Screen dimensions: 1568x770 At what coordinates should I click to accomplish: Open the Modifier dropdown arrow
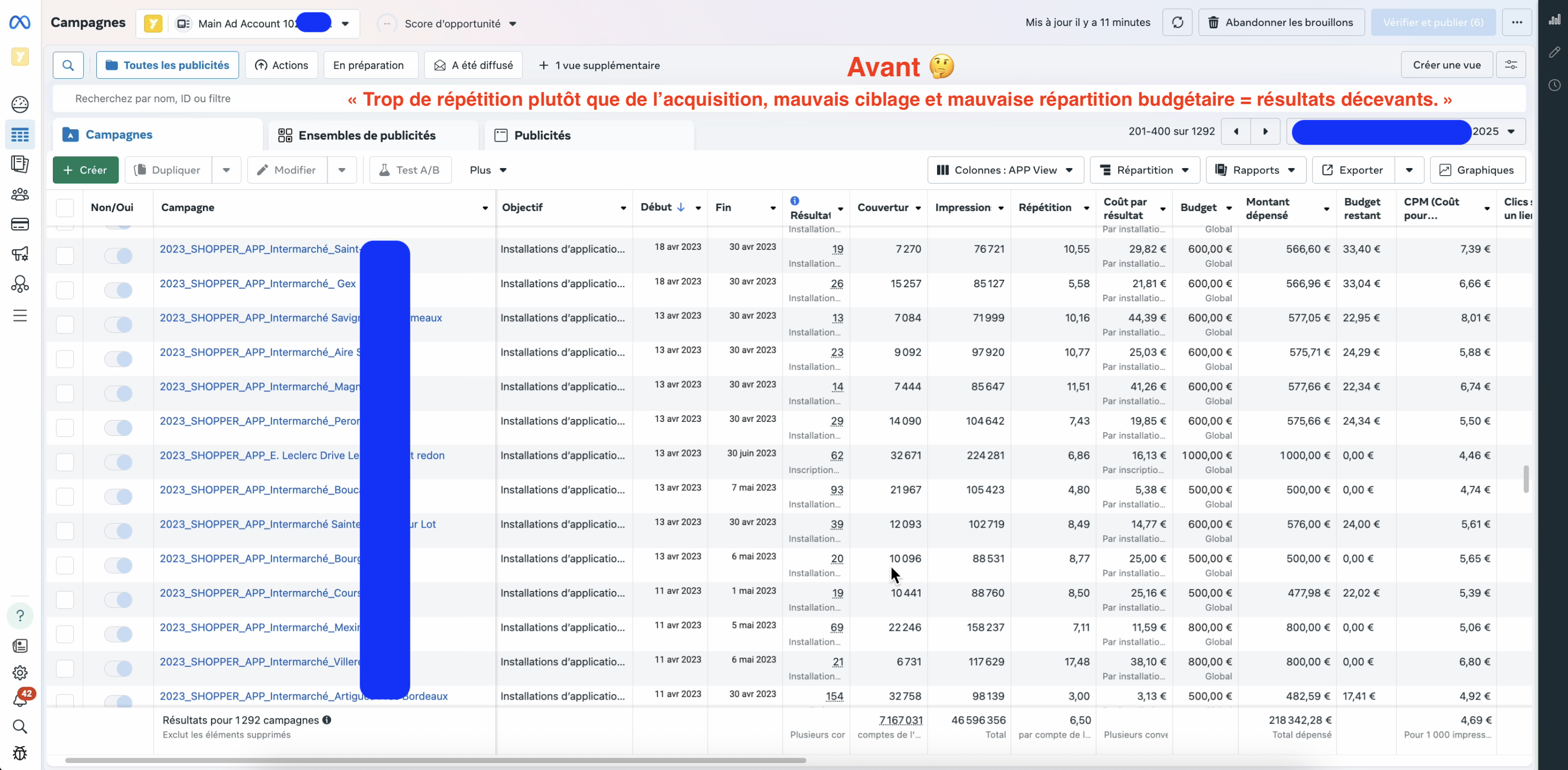coord(342,170)
